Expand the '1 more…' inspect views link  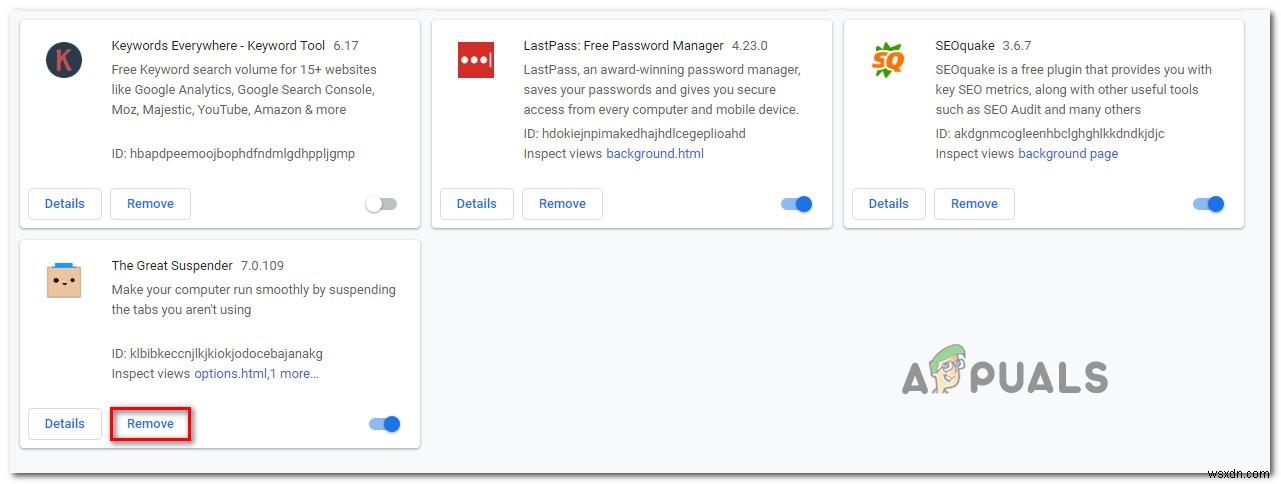[295, 374]
